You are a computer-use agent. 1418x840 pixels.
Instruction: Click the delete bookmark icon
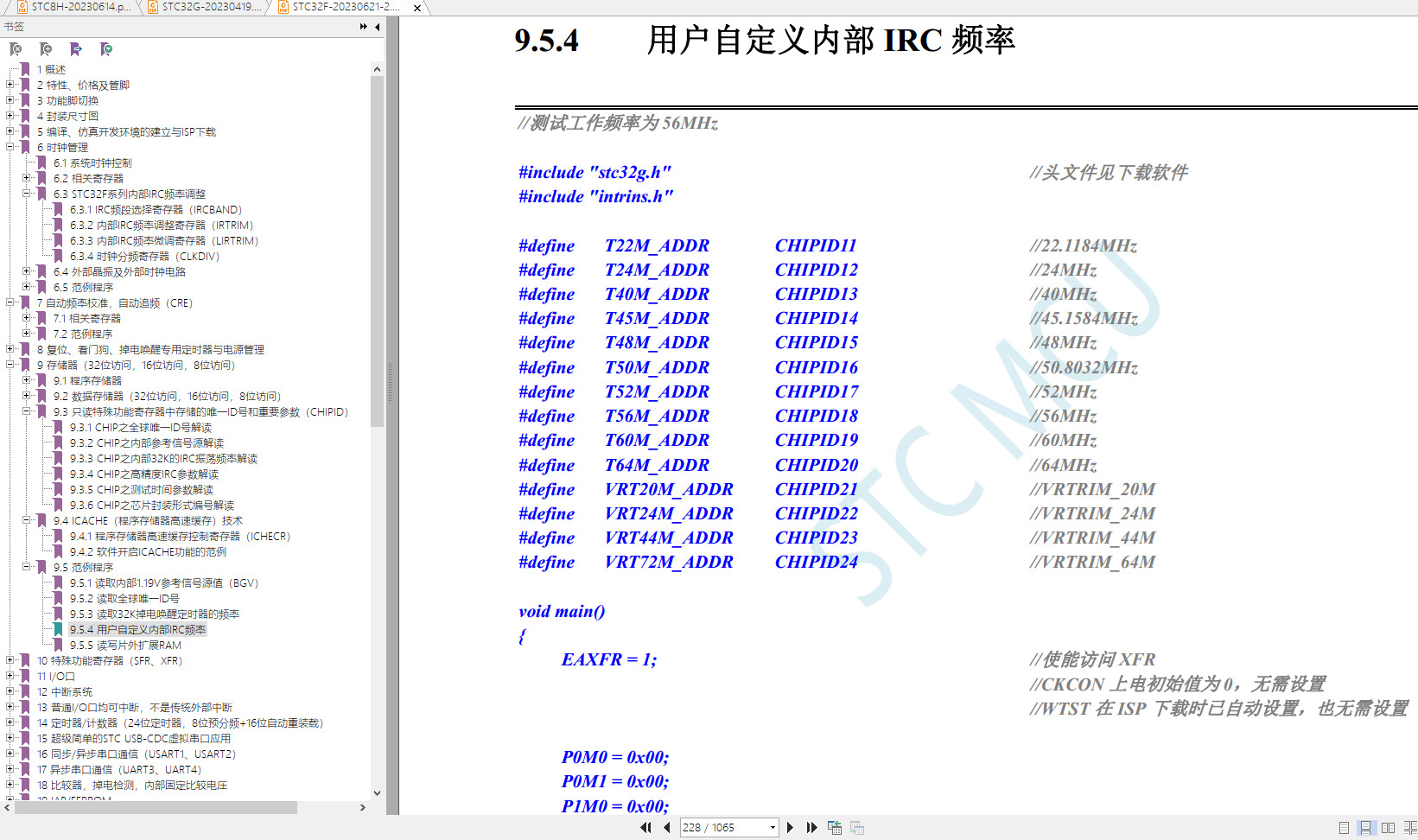16,49
